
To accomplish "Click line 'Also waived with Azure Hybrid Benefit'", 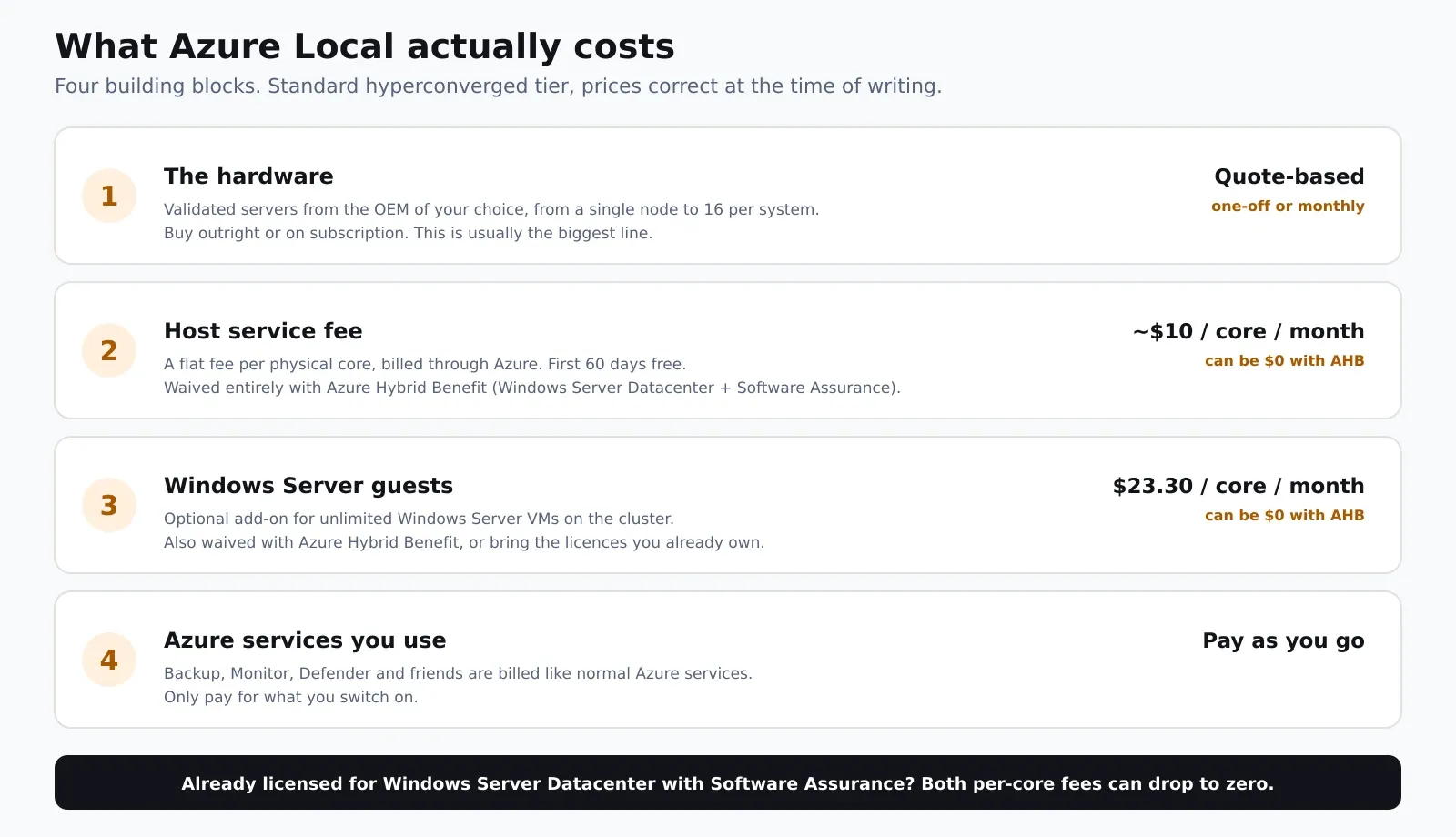I will (x=464, y=542).
